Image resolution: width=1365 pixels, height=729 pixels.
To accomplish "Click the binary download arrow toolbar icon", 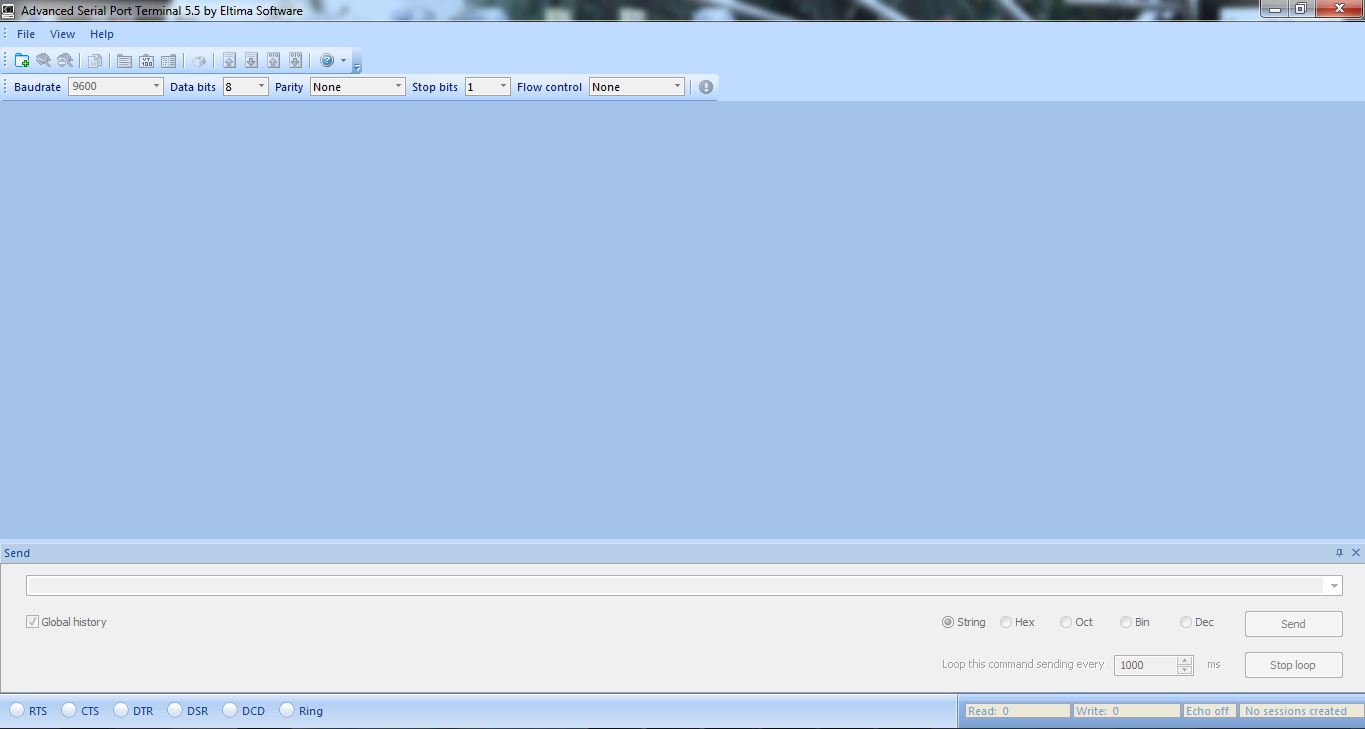I will click(x=295, y=61).
